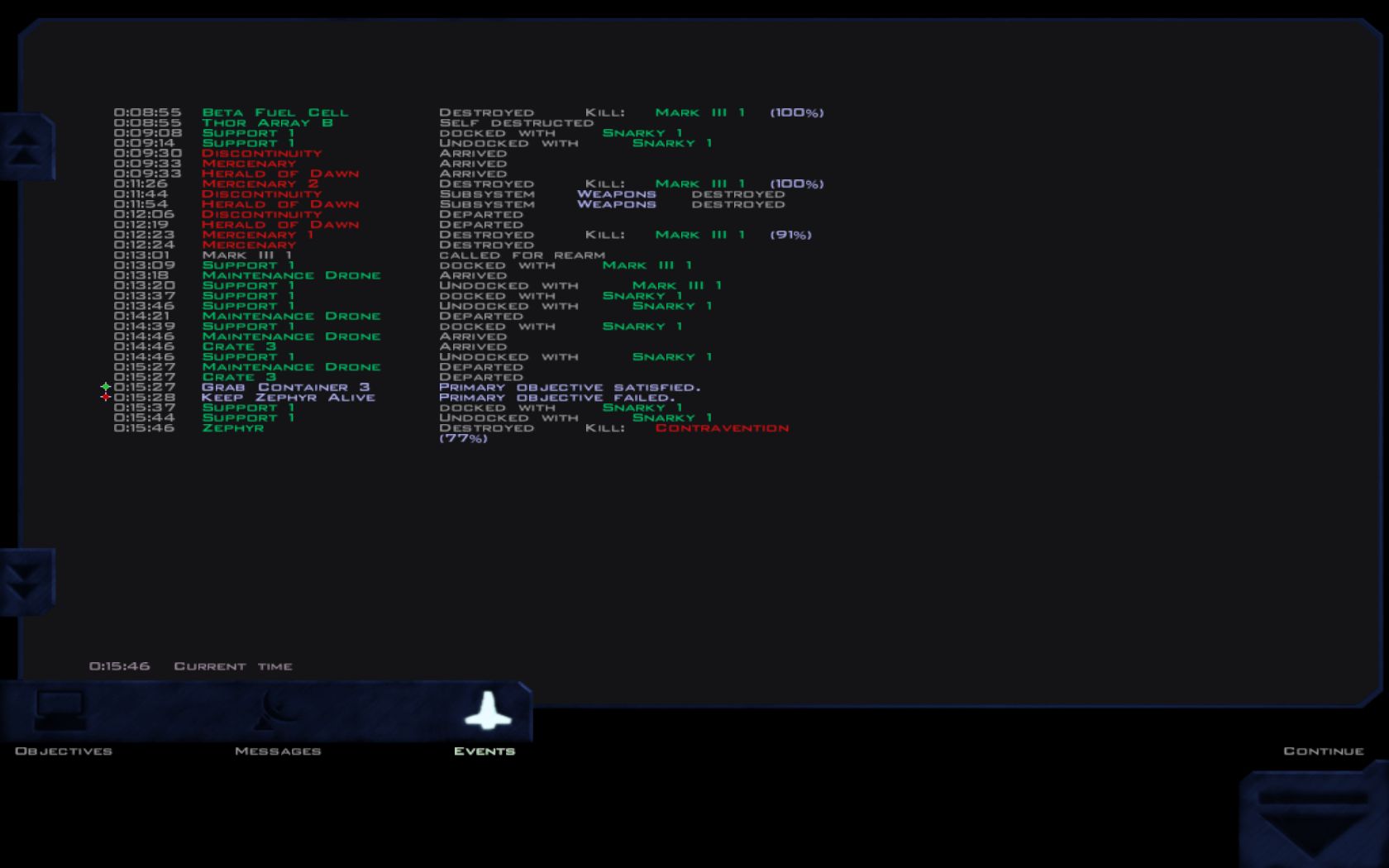1389x868 pixels.
Task: Open the Objectives tab
Action: click(64, 751)
